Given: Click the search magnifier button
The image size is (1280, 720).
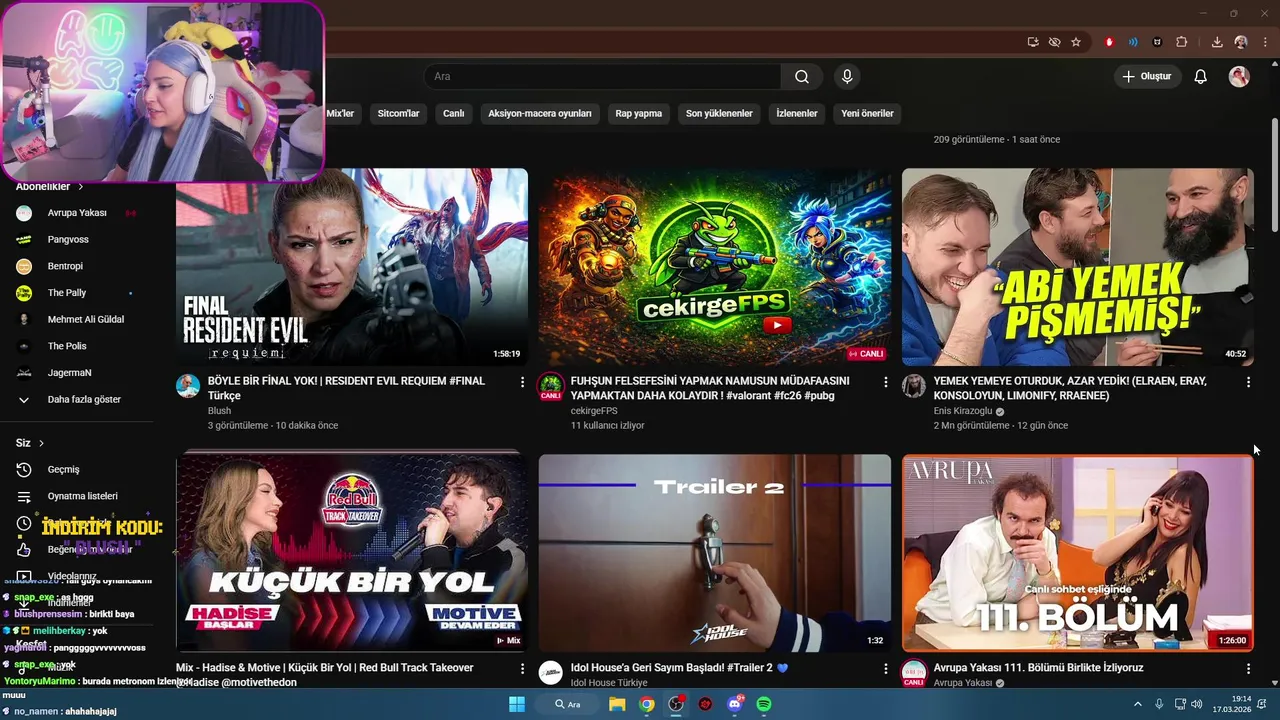Looking at the screenshot, I should (802, 77).
